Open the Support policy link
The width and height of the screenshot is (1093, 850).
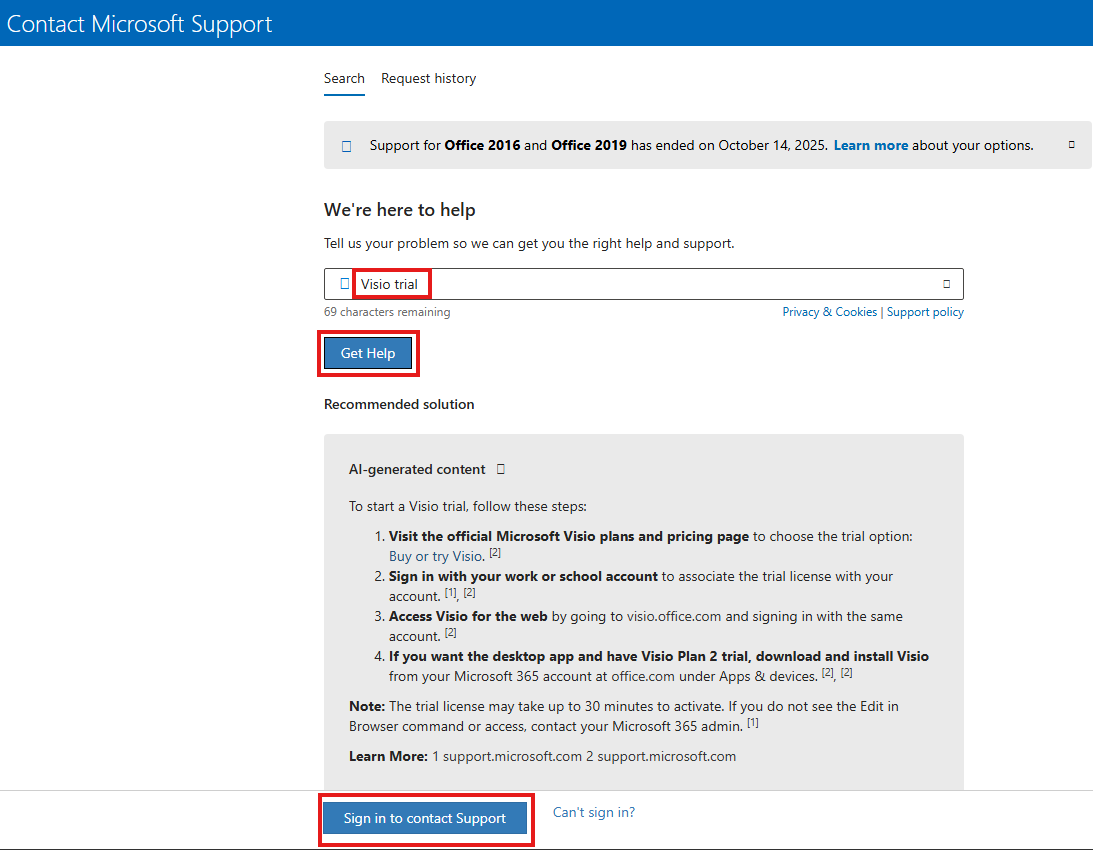(925, 312)
